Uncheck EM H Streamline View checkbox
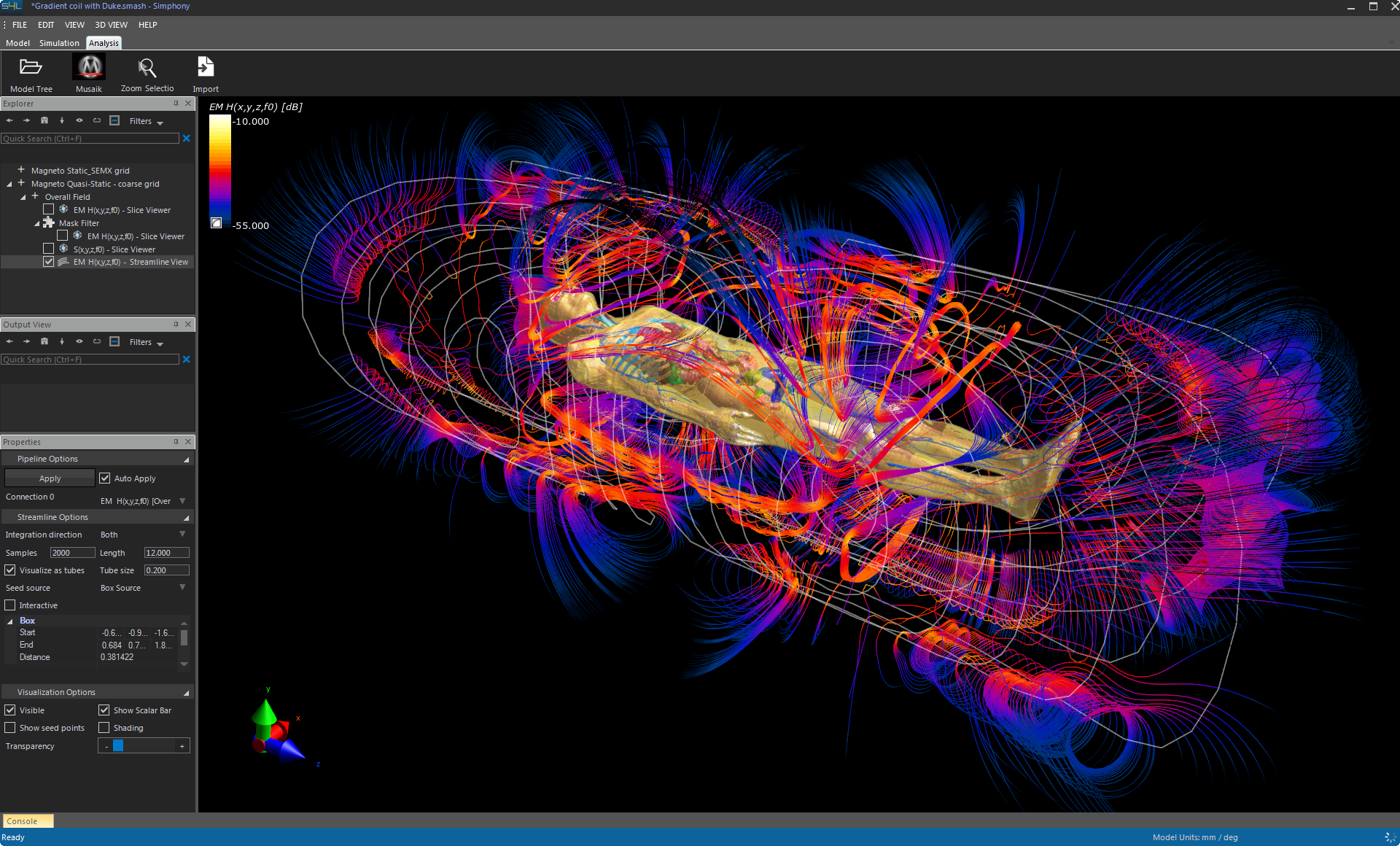 point(49,262)
